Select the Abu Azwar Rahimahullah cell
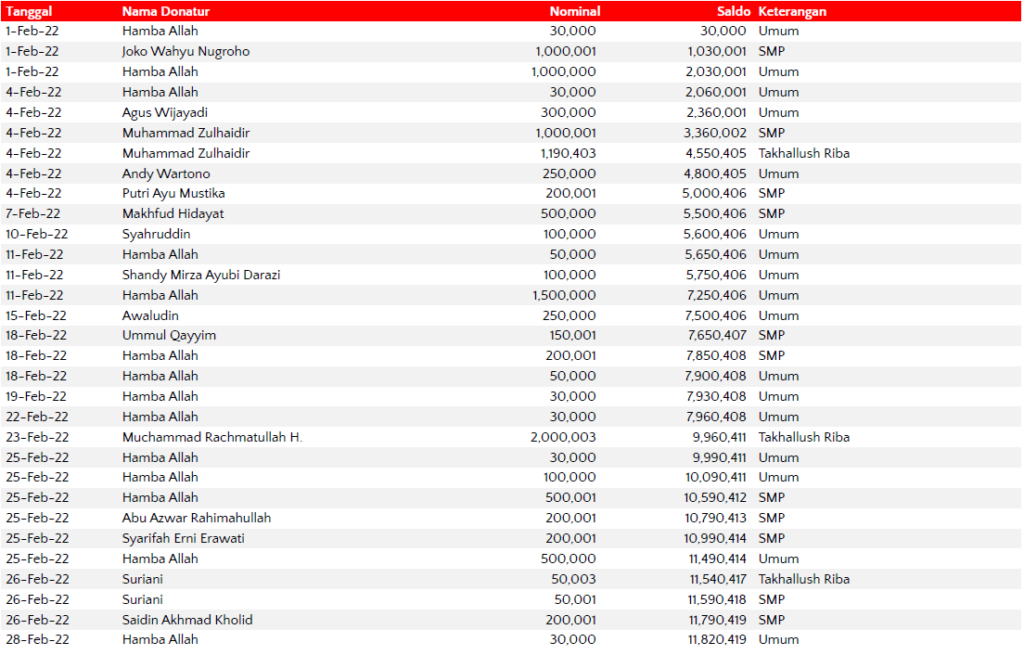 pos(196,518)
